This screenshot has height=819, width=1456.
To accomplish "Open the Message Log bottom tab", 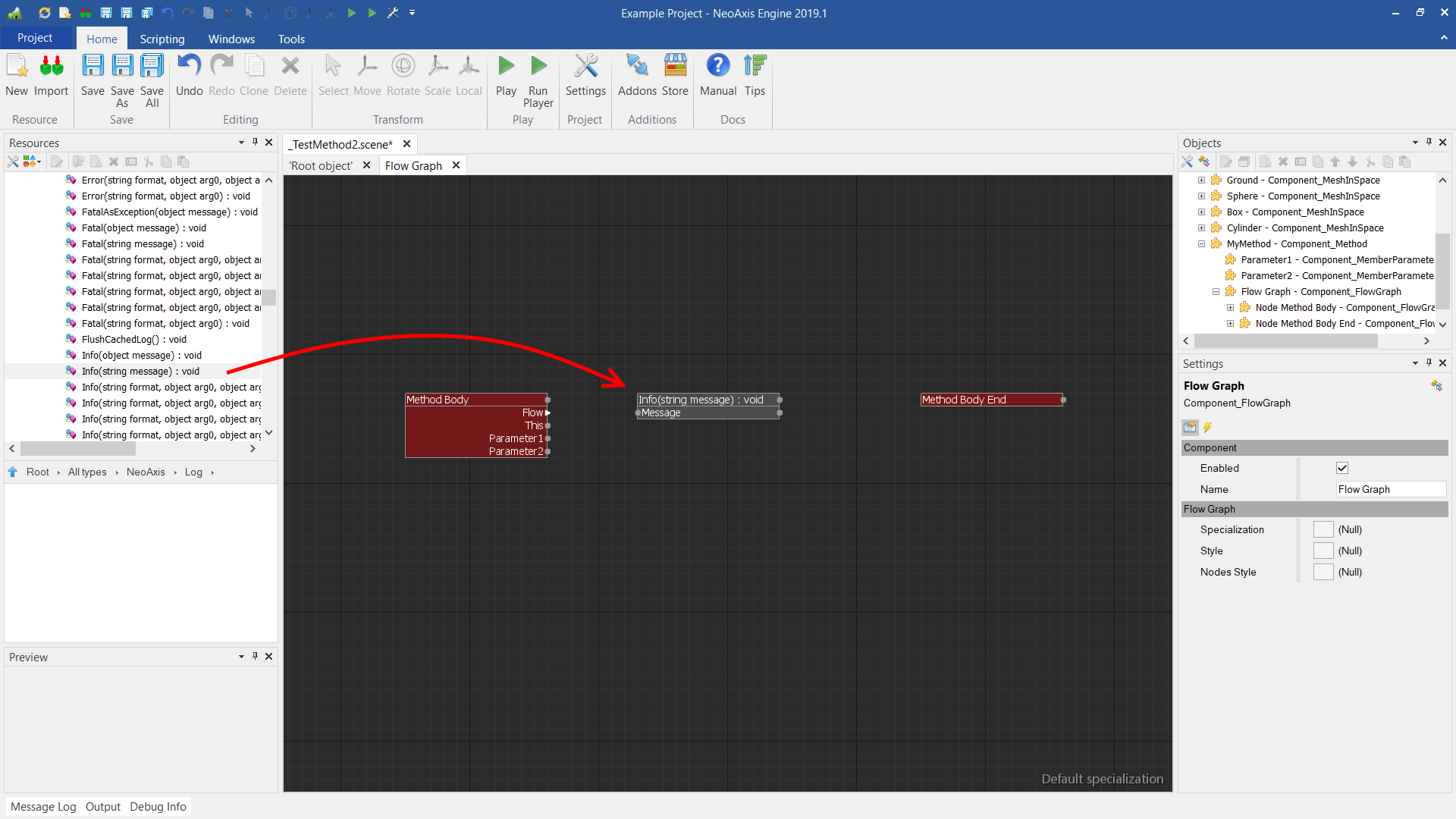I will [43, 806].
